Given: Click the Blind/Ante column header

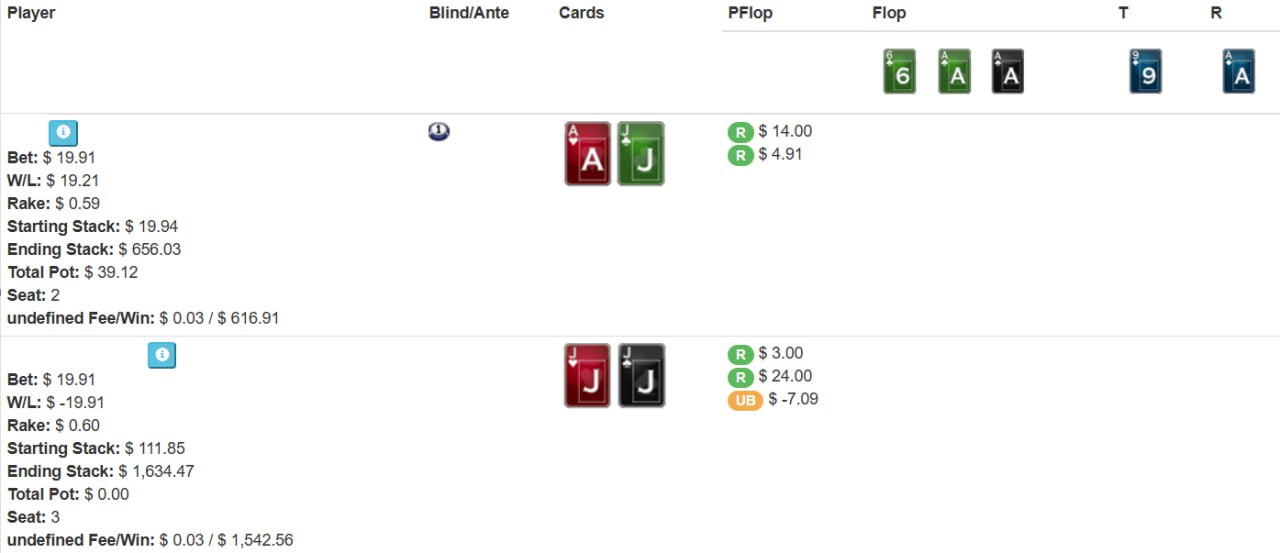Looking at the screenshot, I should click(469, 13).
